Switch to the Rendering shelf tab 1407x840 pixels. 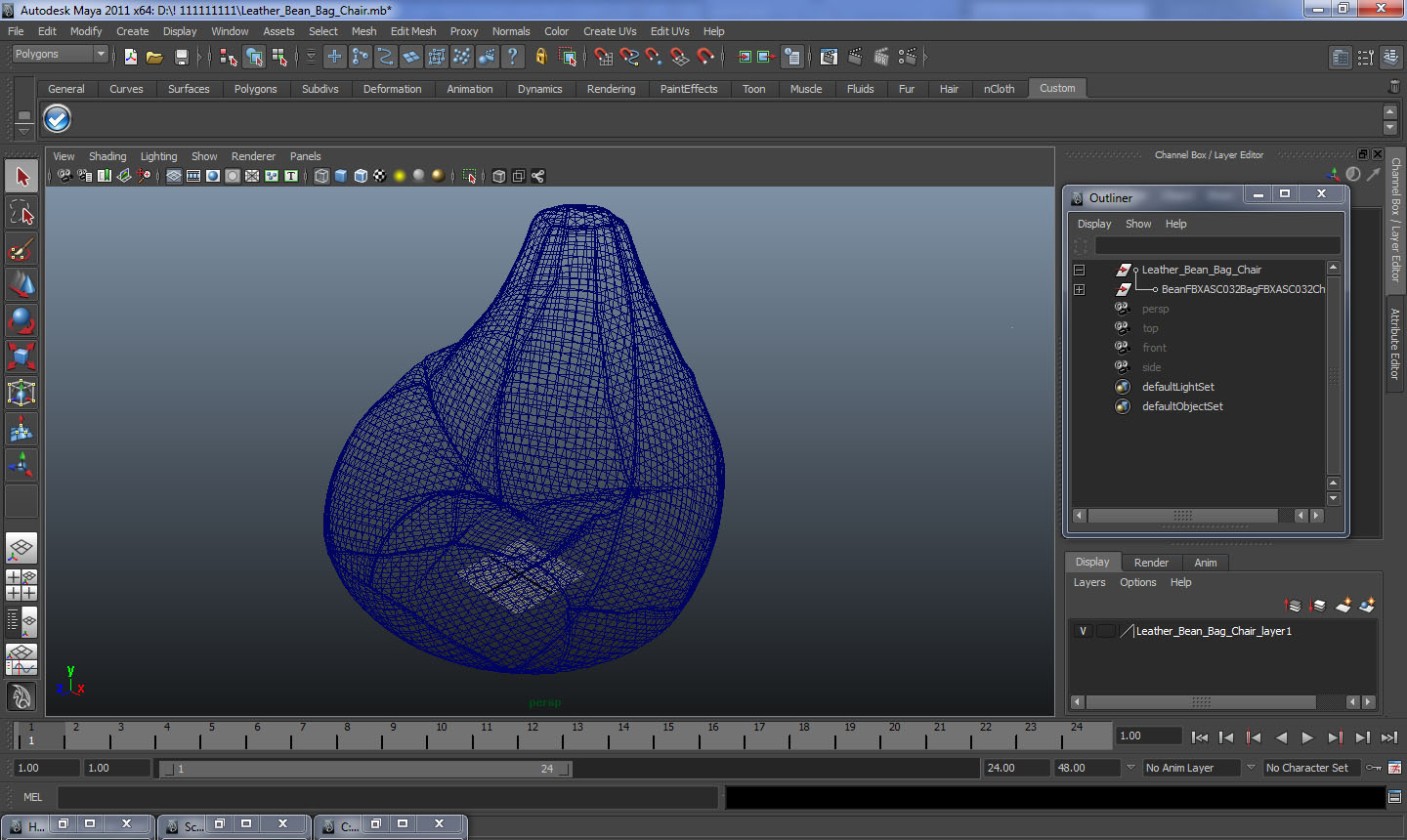tap(611, 89)
